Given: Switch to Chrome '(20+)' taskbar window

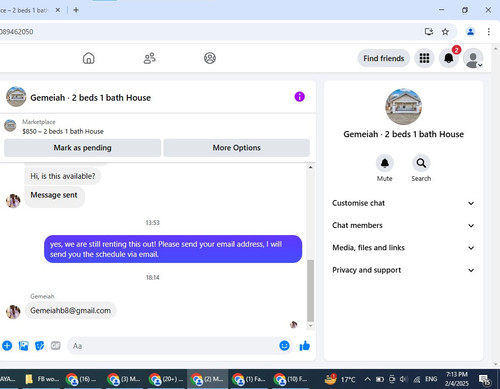Looking at the screenshot, I should [x=166, y=379].
